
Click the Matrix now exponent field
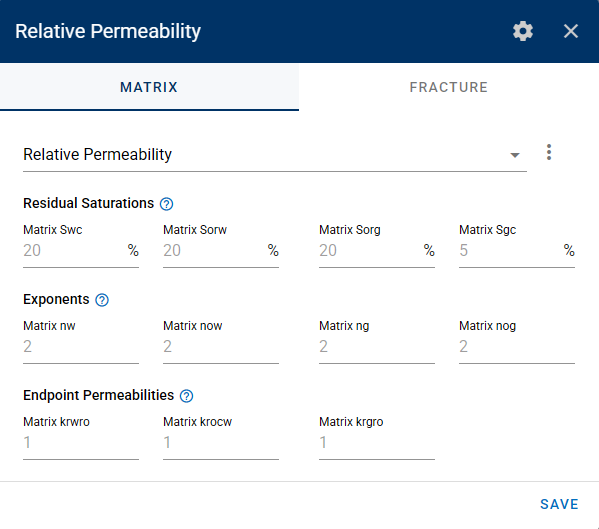coord(221,346)
